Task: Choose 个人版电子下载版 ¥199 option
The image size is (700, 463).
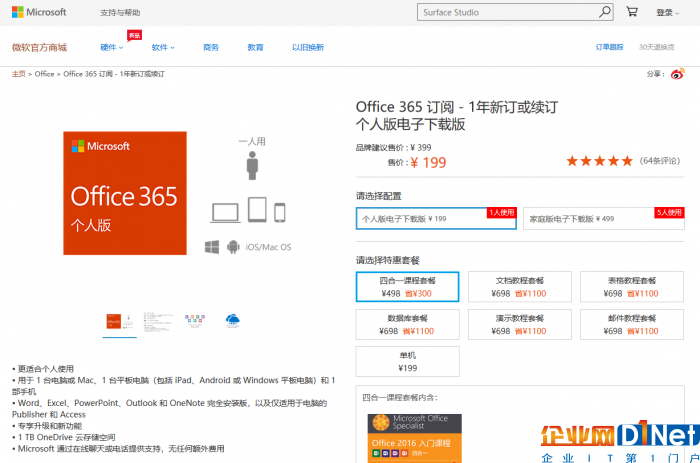Action: [436, 218]
